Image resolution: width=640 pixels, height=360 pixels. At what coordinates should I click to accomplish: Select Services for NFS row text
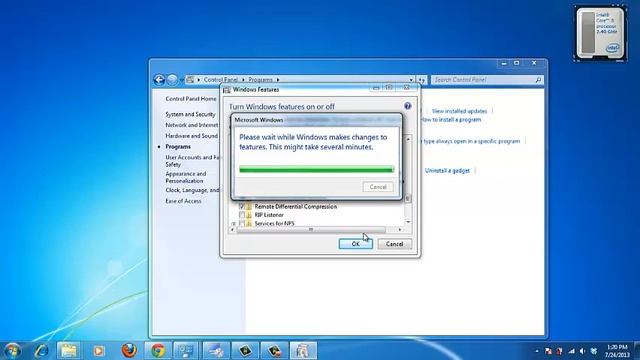coord(274,223)
